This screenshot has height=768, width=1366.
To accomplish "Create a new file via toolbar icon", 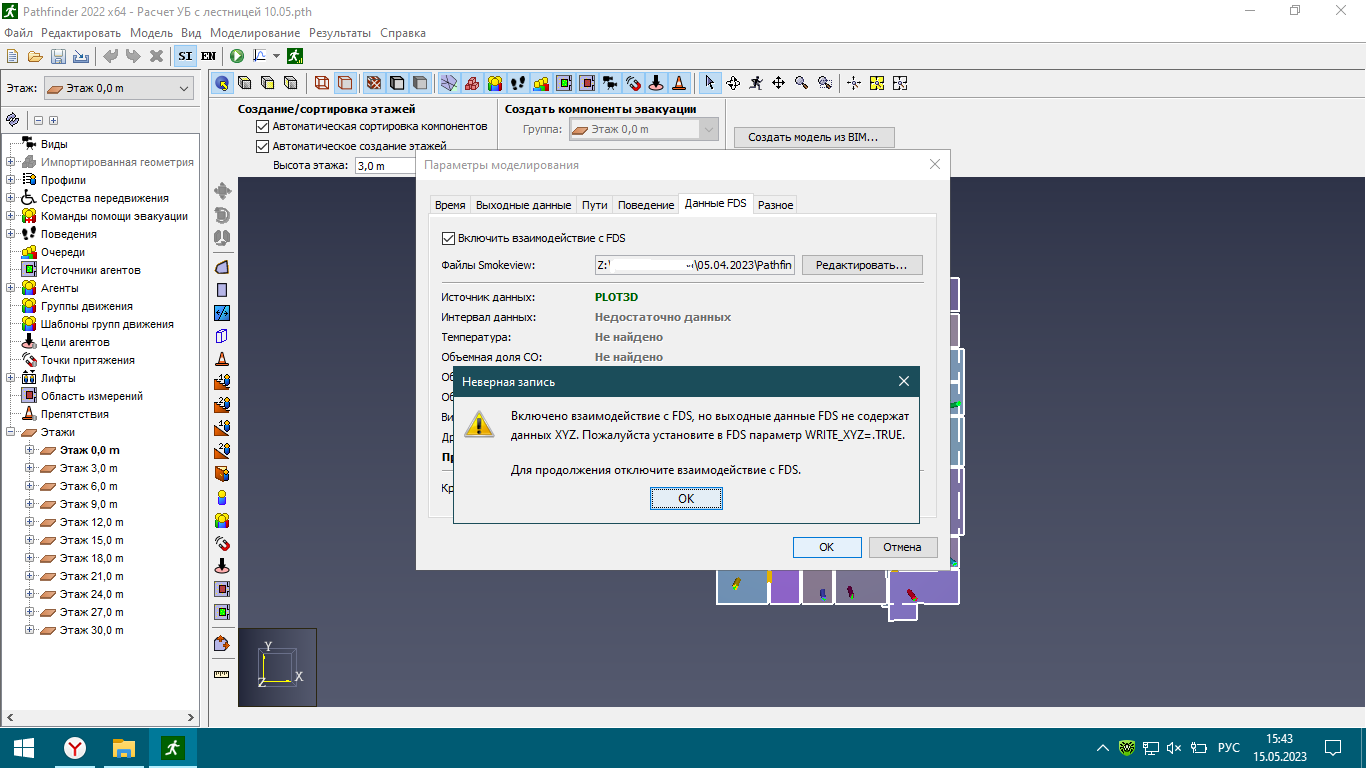I will (x=13, y=56).
